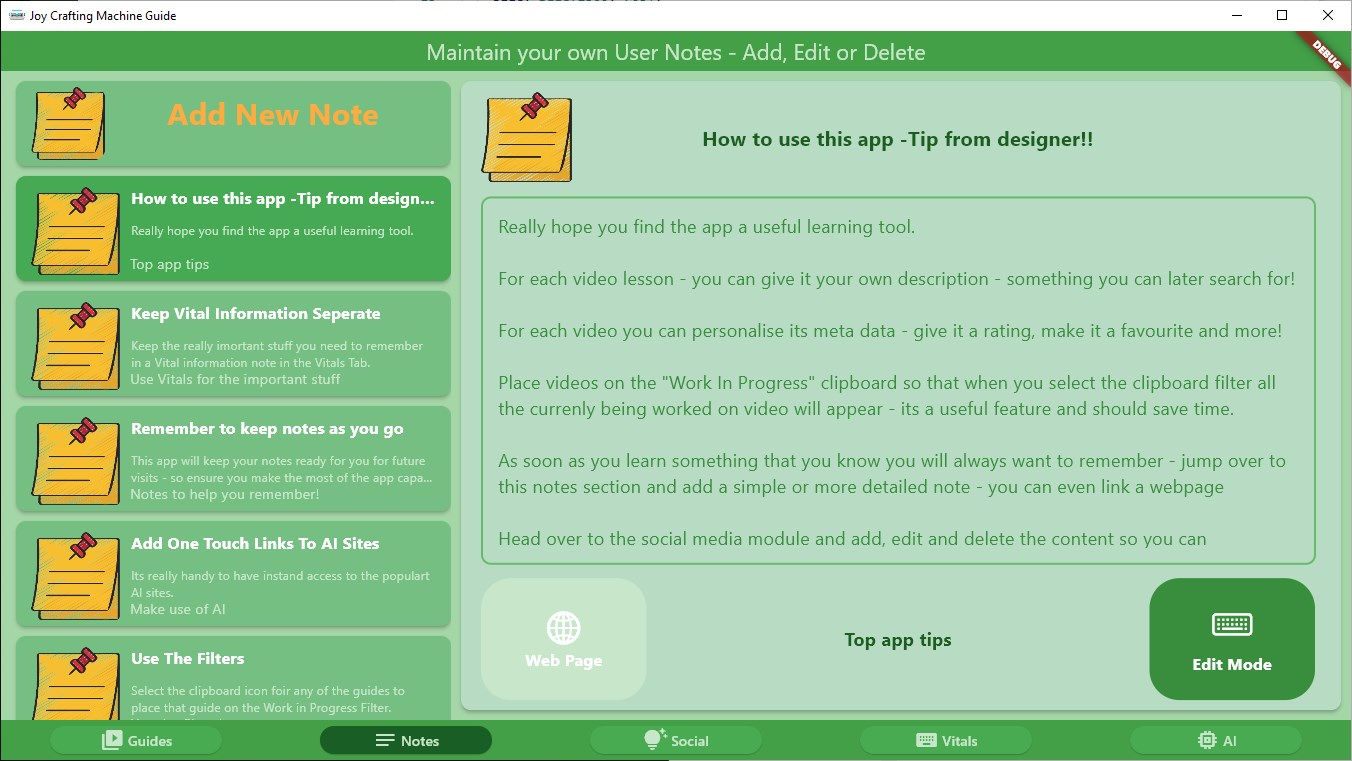Click the Guides play icon in bottom bar

click(112, 740)
